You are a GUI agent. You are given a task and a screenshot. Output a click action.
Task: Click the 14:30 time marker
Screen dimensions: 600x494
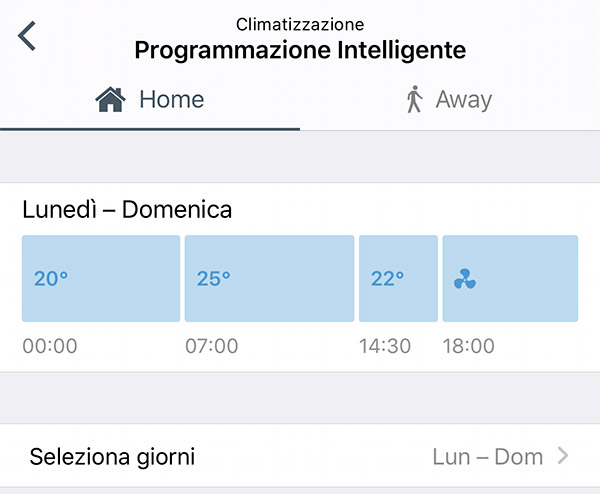(x=385, y=346)
